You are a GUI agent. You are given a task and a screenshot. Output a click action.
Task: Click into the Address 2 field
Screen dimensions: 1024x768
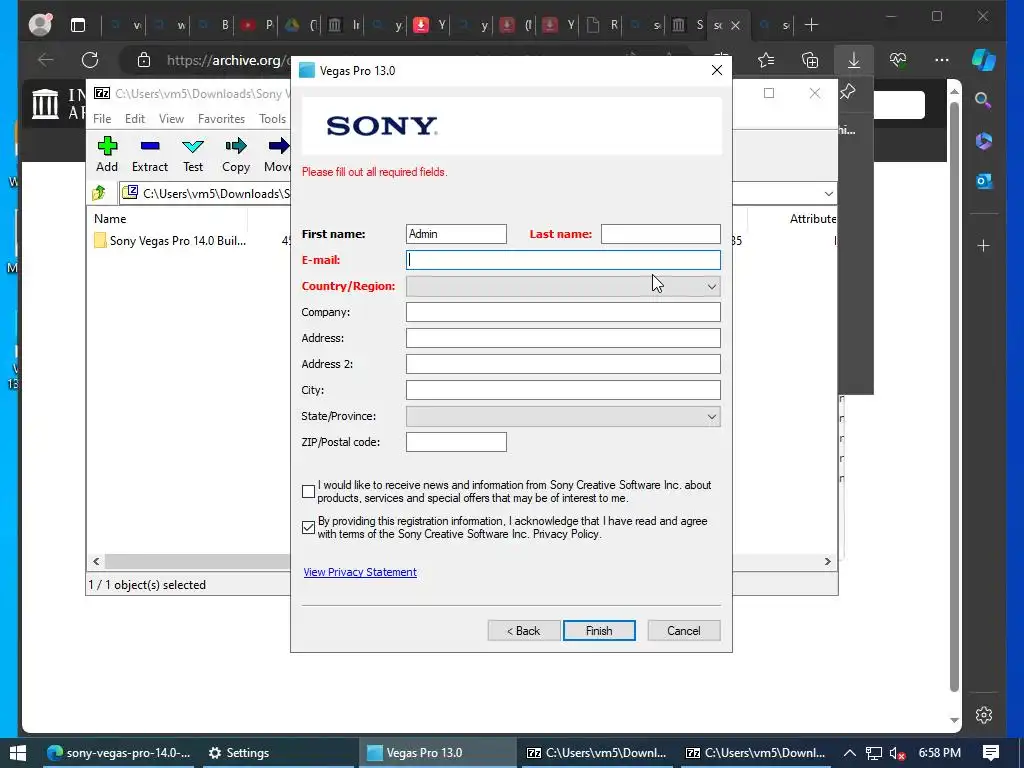(563, 364)
